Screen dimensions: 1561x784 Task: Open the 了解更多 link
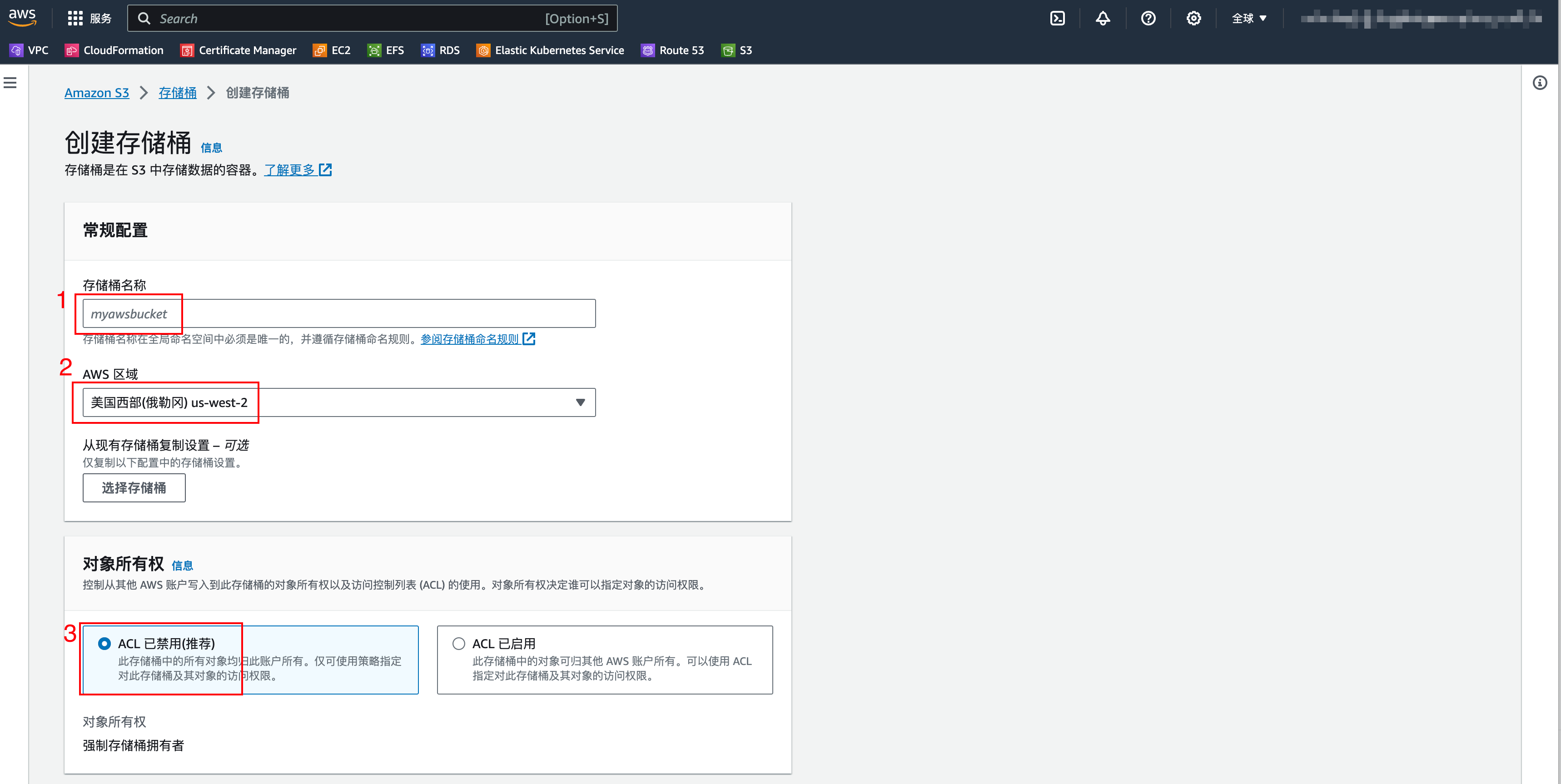click(290, 169)
